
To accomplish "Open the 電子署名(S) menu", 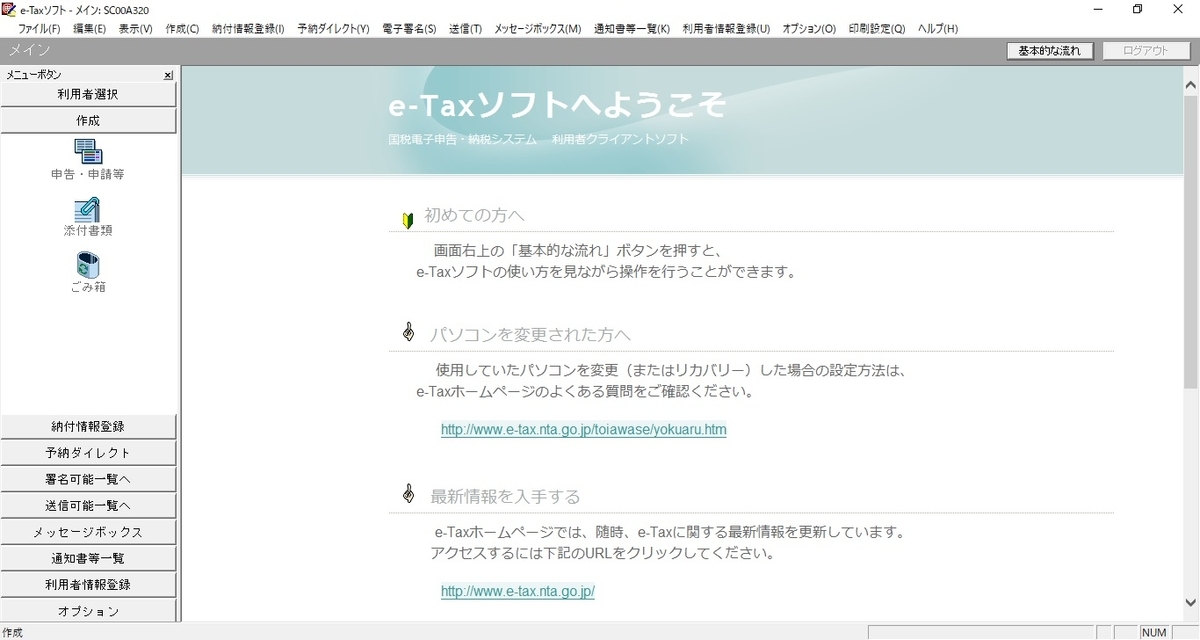I will tap(409, 29).
